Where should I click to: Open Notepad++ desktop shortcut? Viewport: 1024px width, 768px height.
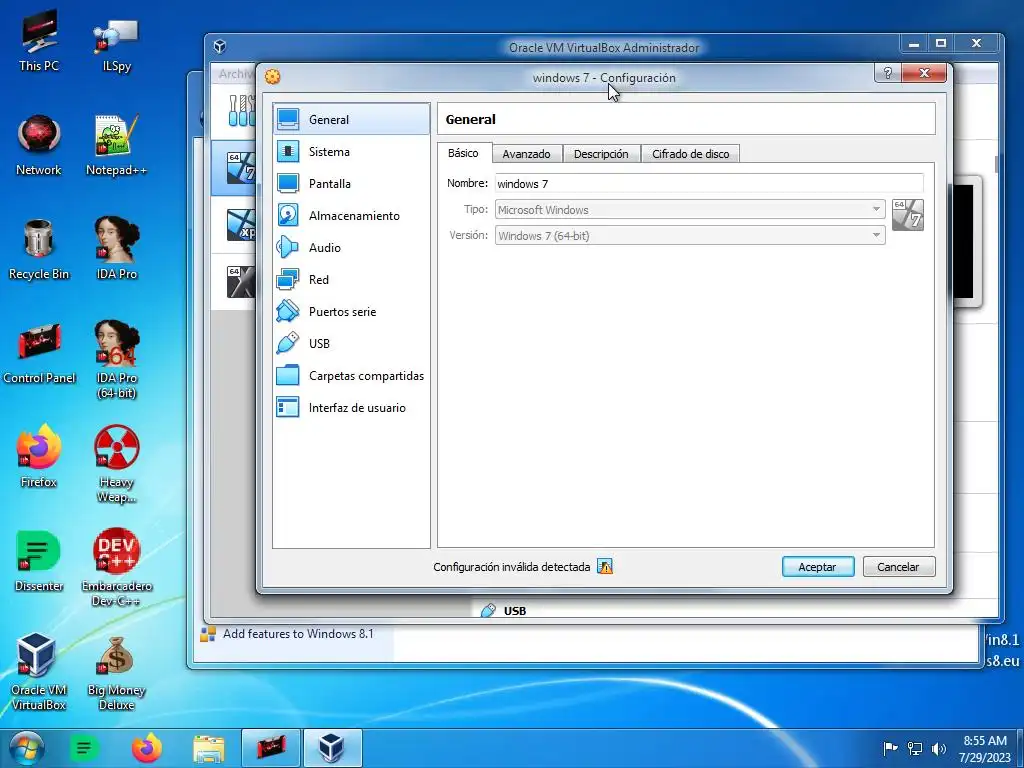[116, 145]
